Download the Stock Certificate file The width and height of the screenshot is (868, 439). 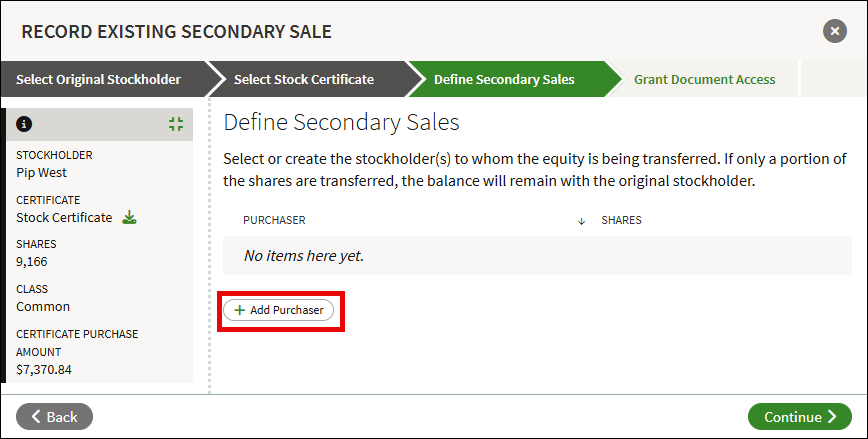point(129,217)
